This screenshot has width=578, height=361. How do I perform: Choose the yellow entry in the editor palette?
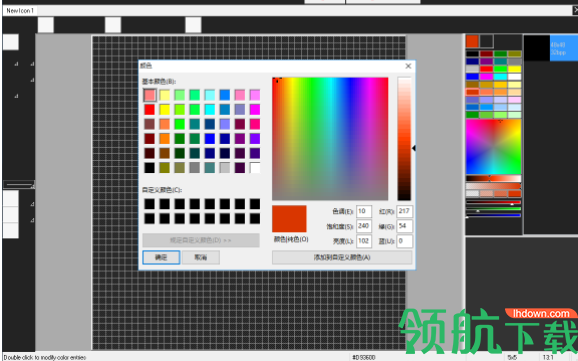(x=514, y=69)
